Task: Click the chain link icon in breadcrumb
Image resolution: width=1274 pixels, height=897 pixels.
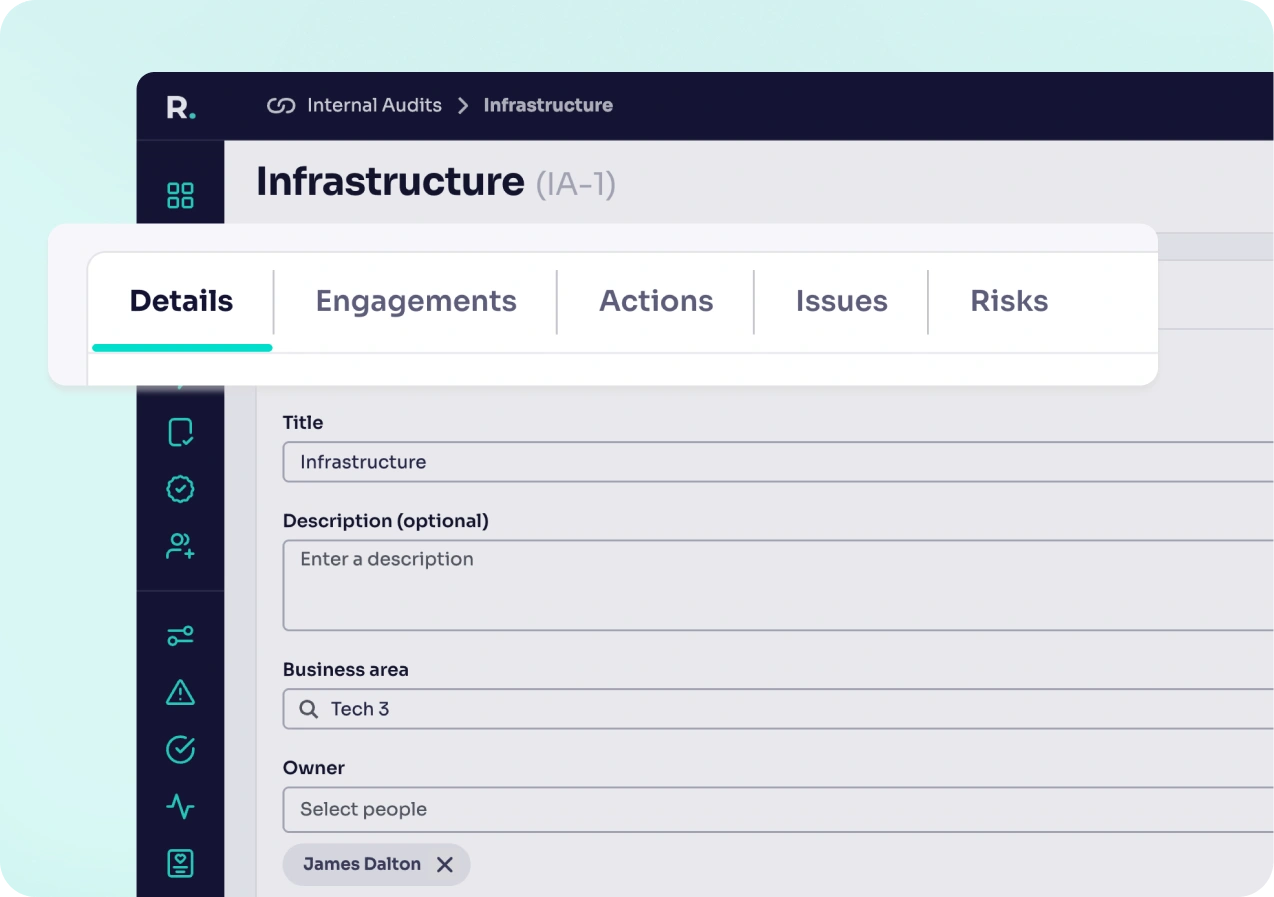Action: [281, 106]
